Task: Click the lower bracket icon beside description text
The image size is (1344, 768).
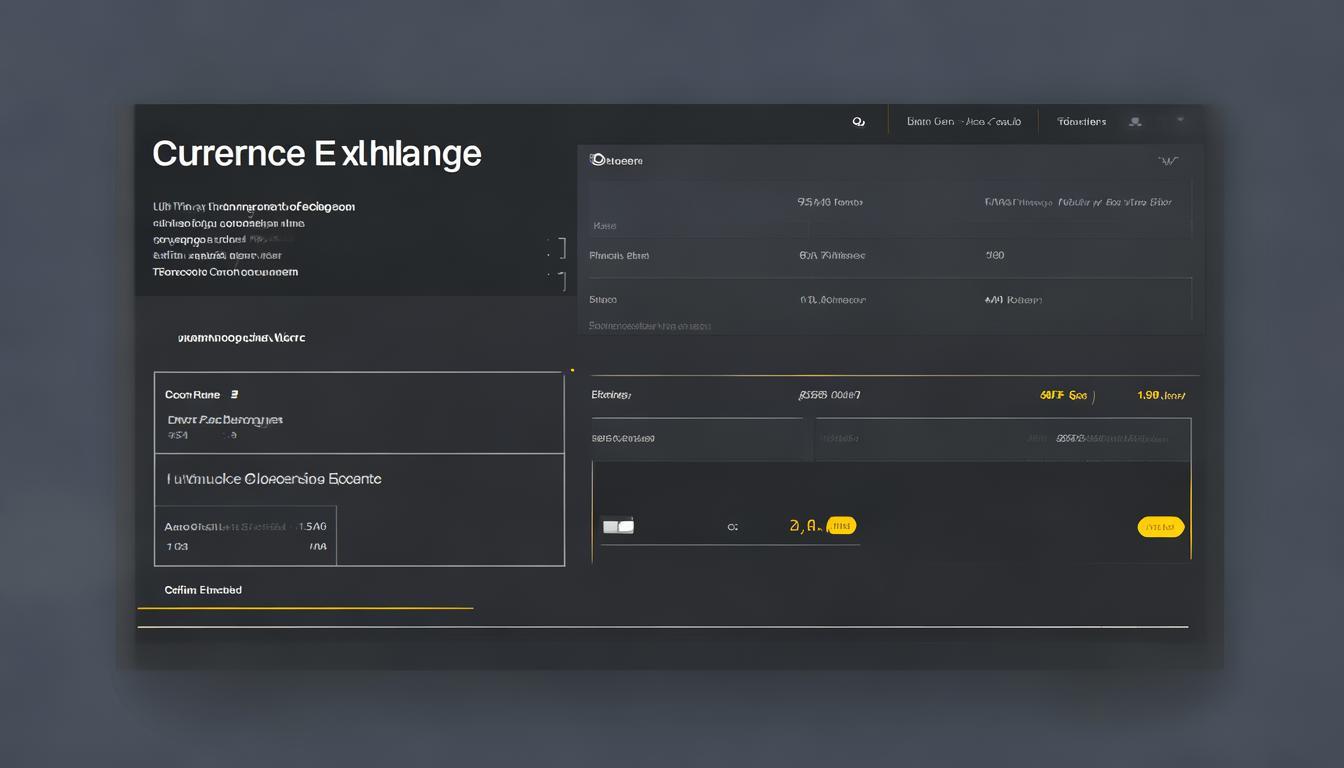Action: [x=561, y=281]
